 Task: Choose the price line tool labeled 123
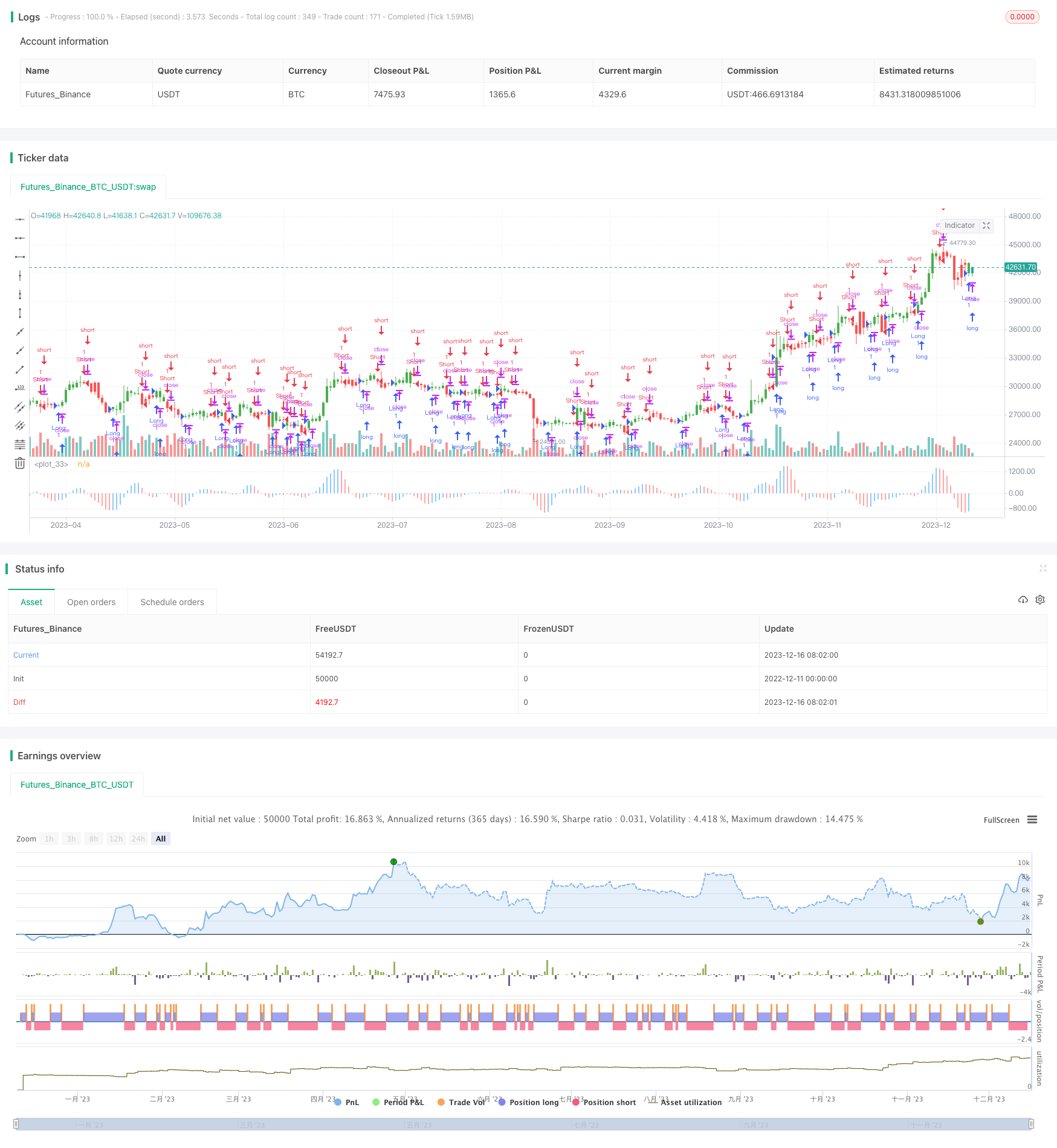(x=20, y=388)
